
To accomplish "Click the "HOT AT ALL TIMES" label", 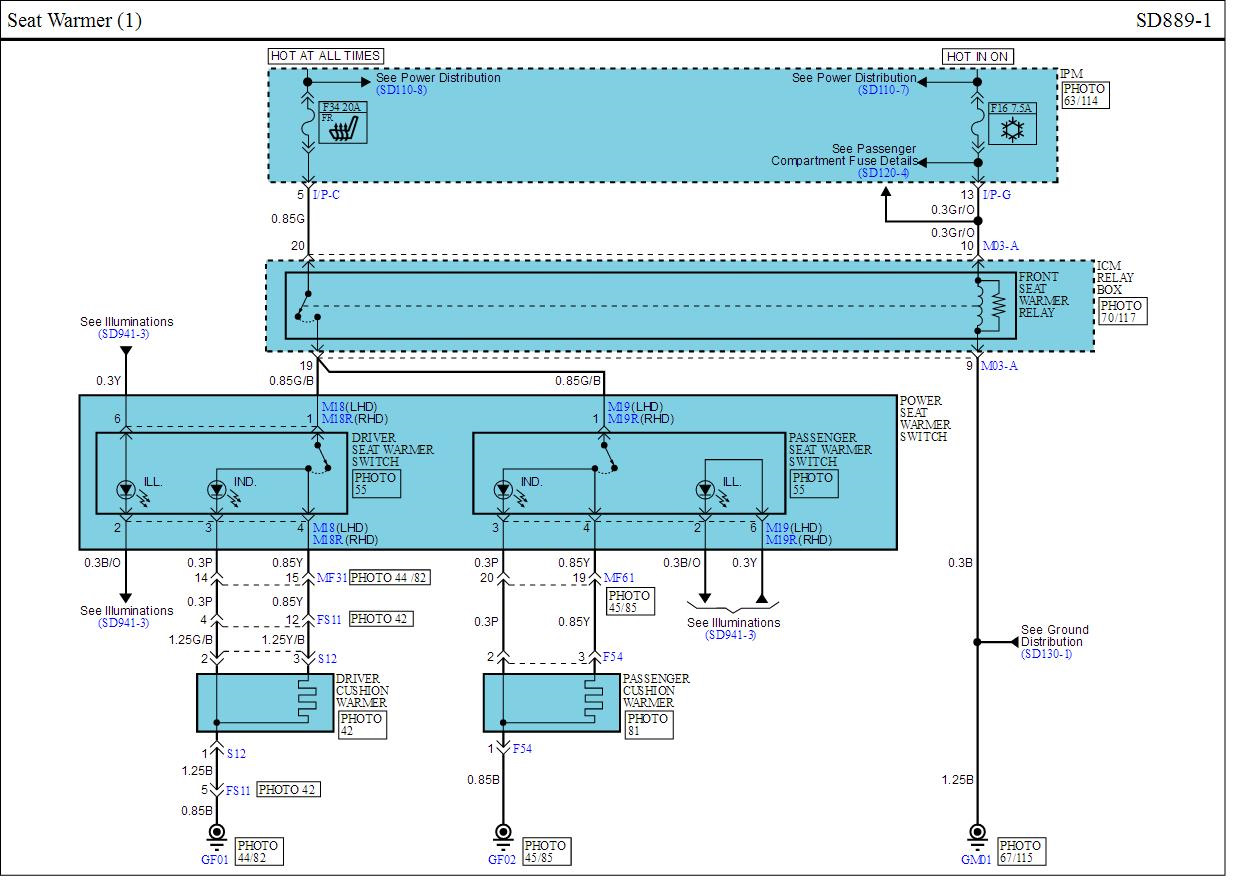I will click(x=325, y=56).
